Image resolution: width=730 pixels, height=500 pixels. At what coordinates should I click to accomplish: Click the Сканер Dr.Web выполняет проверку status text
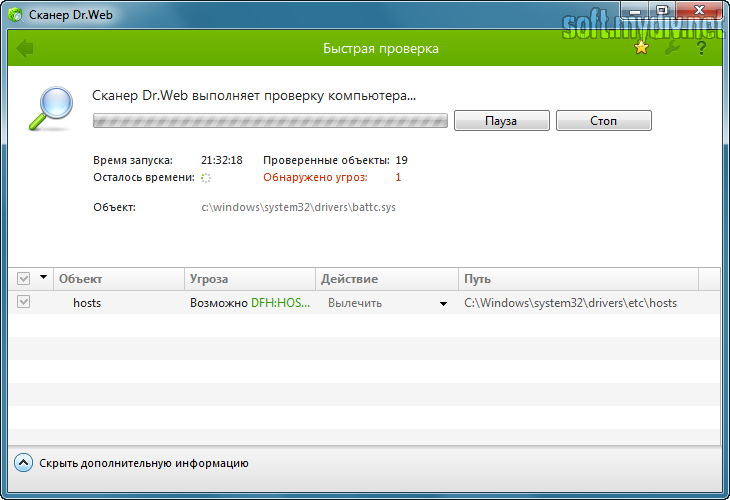(254, 95)
